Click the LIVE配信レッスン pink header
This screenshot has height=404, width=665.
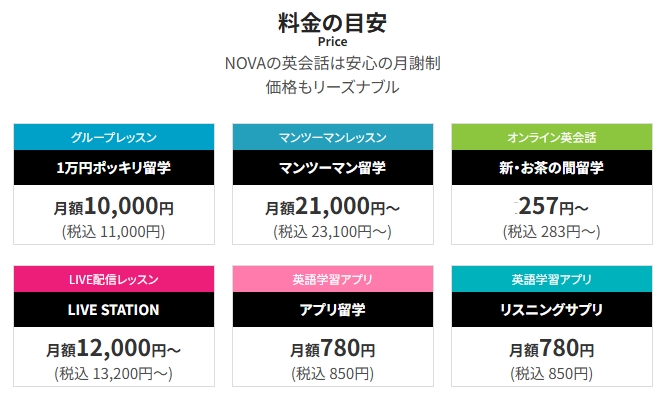pyautogui.click(x=114, y=279)
